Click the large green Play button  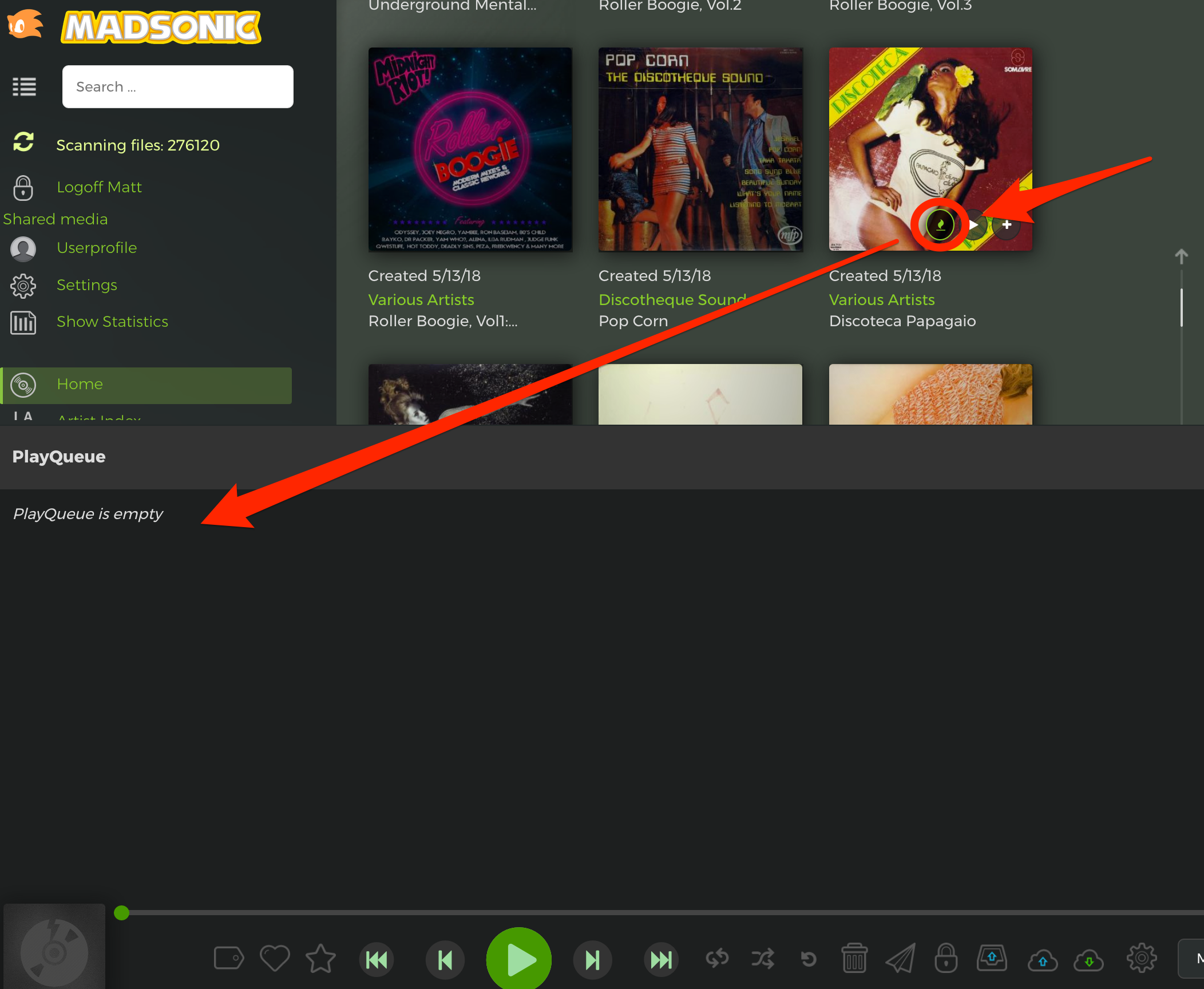(x=519, y=959)
